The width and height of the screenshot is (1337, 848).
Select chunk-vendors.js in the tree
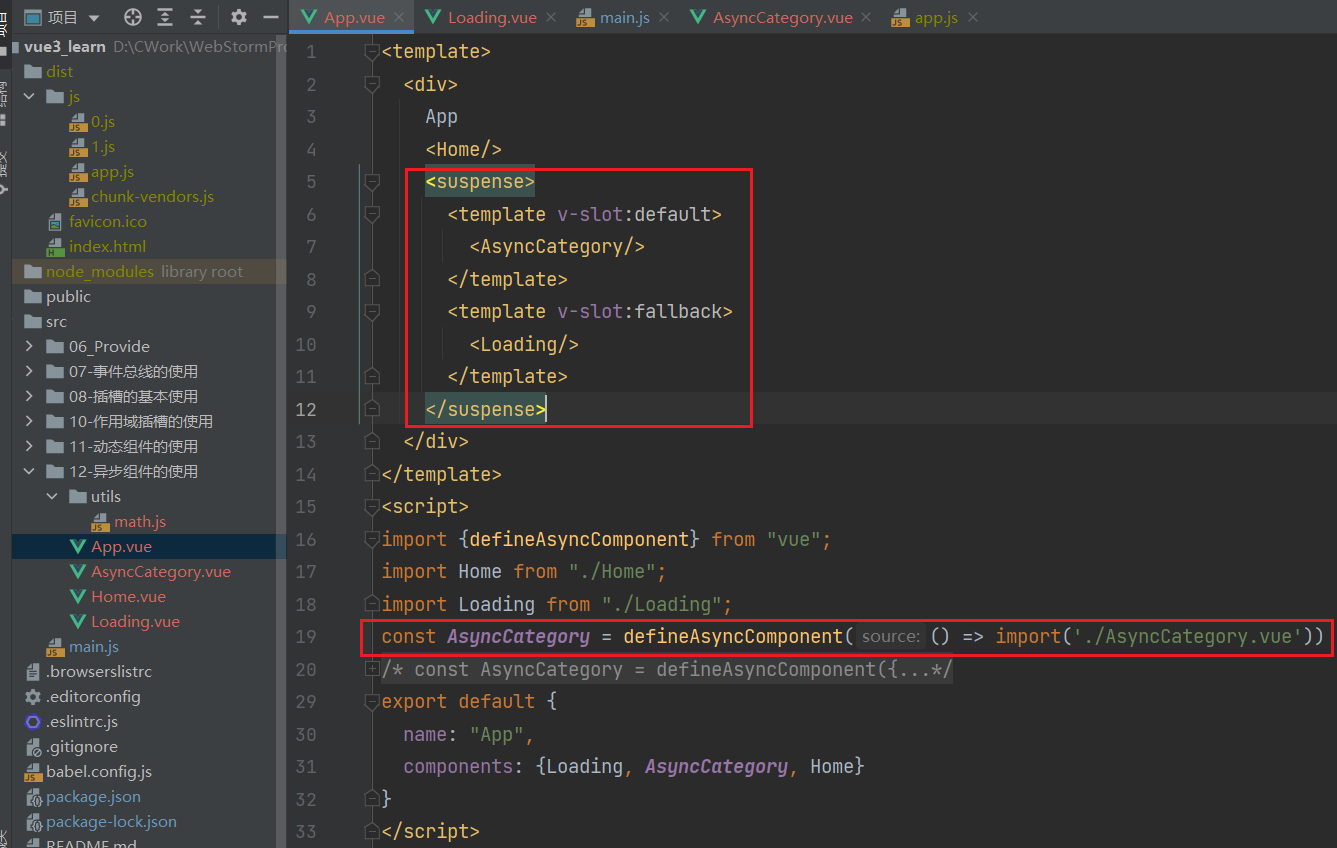click(152, 196)
